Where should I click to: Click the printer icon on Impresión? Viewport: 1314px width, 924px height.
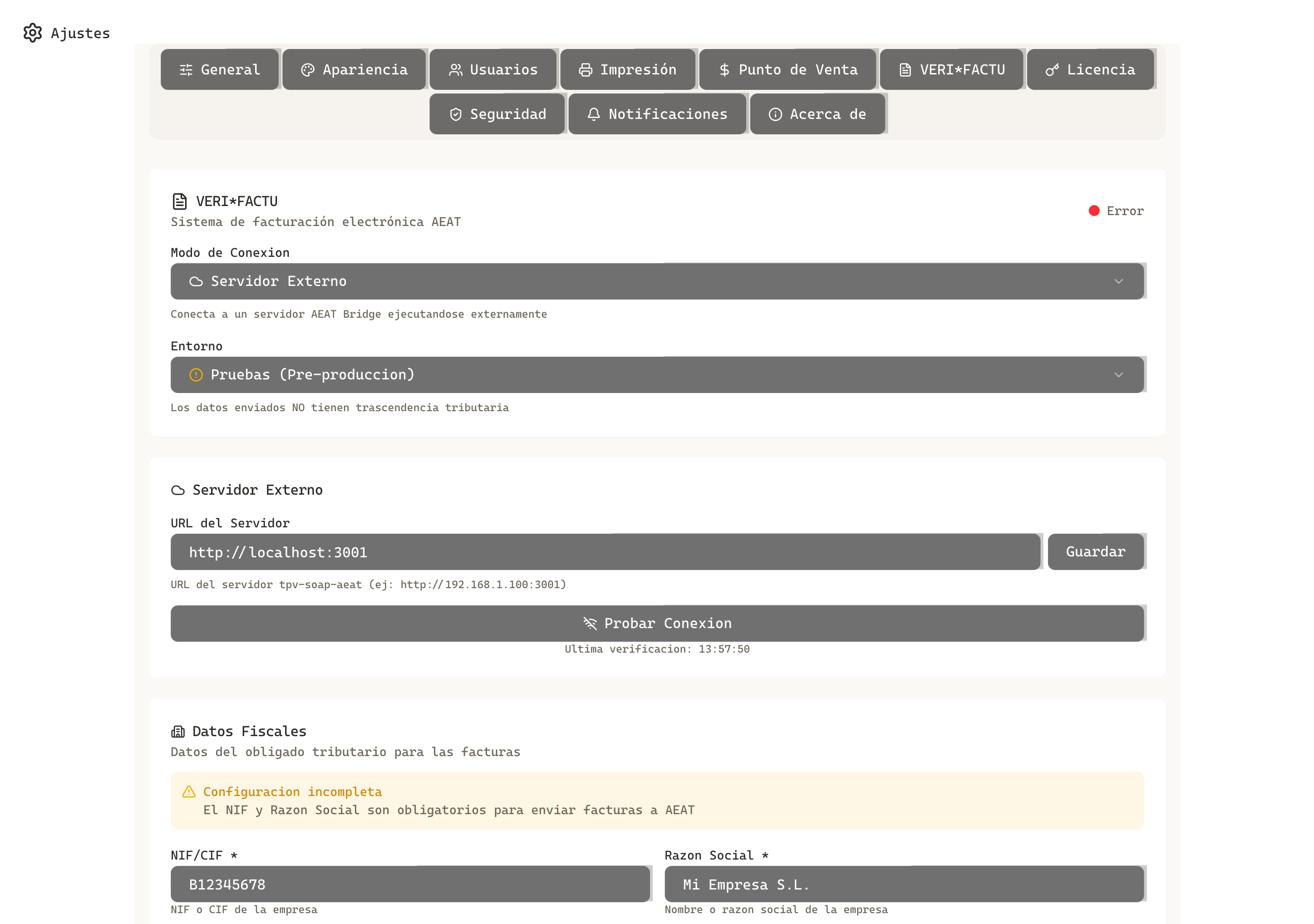(585, 69)
